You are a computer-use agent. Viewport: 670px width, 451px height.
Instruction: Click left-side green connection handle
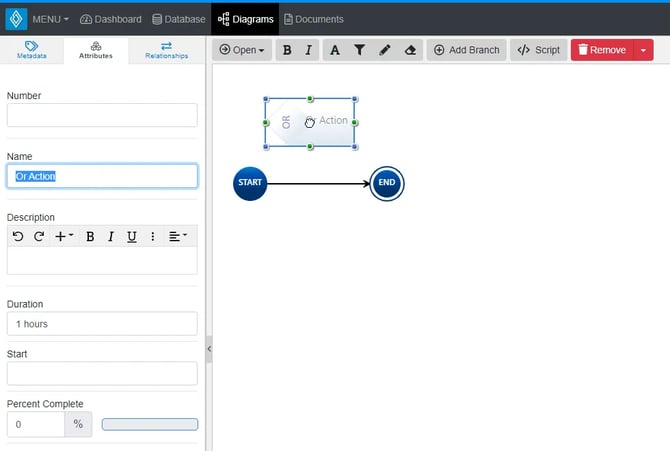[x=266, y=123]
